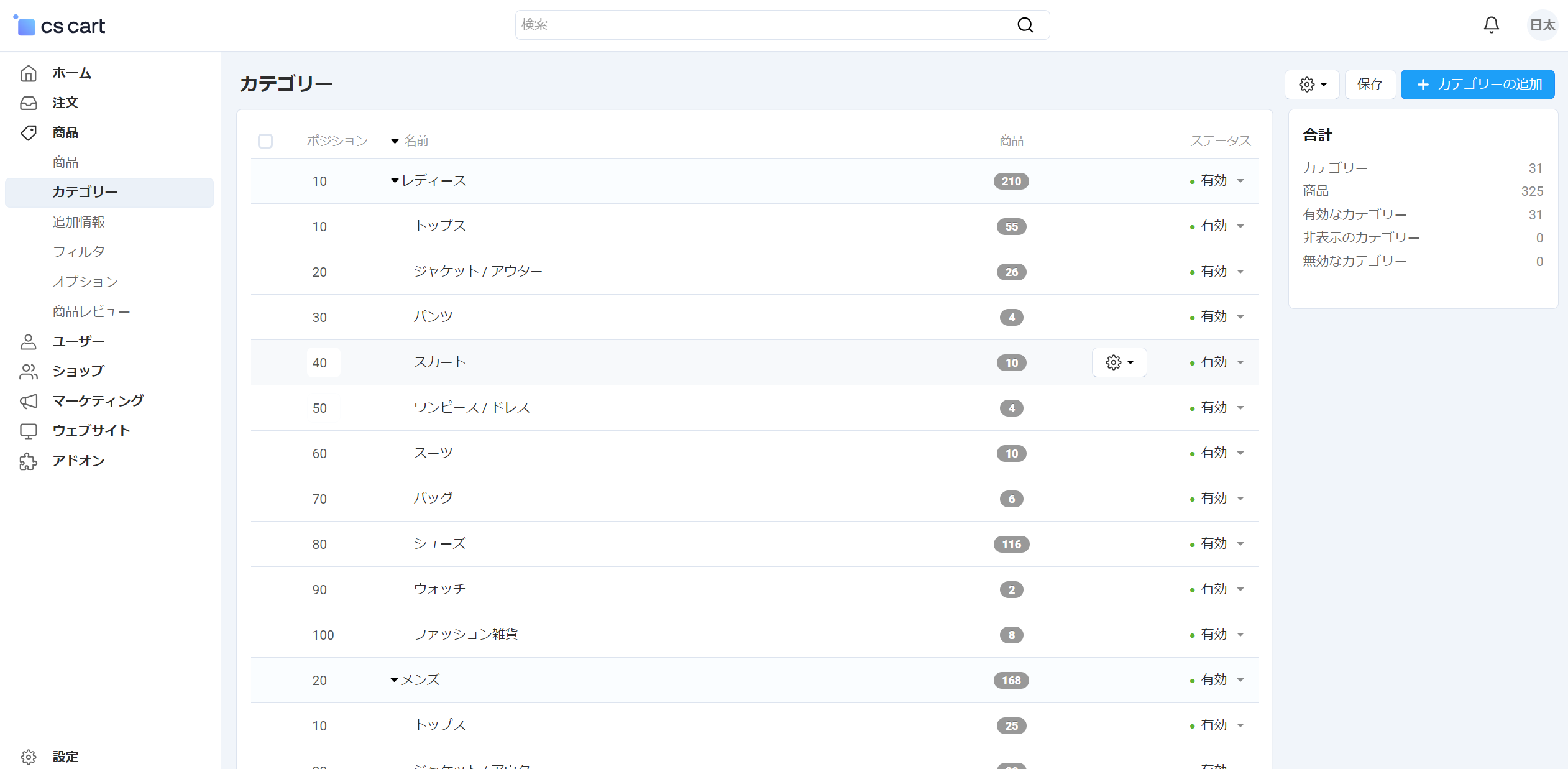Open the アドオン puzzle-piece icon
The width and height of the screenshot is (1568, 769).
coord(29,461)
